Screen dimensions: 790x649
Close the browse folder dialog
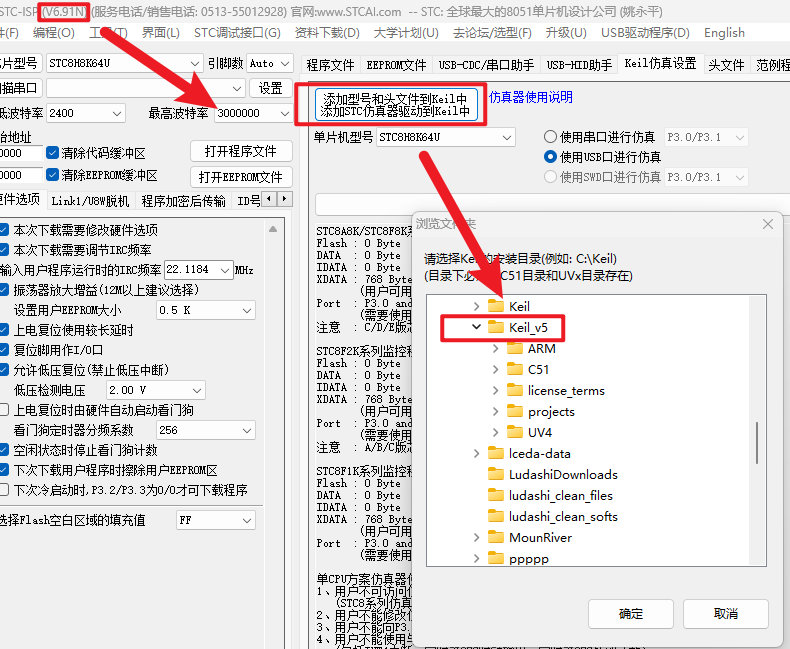[767, 224]
